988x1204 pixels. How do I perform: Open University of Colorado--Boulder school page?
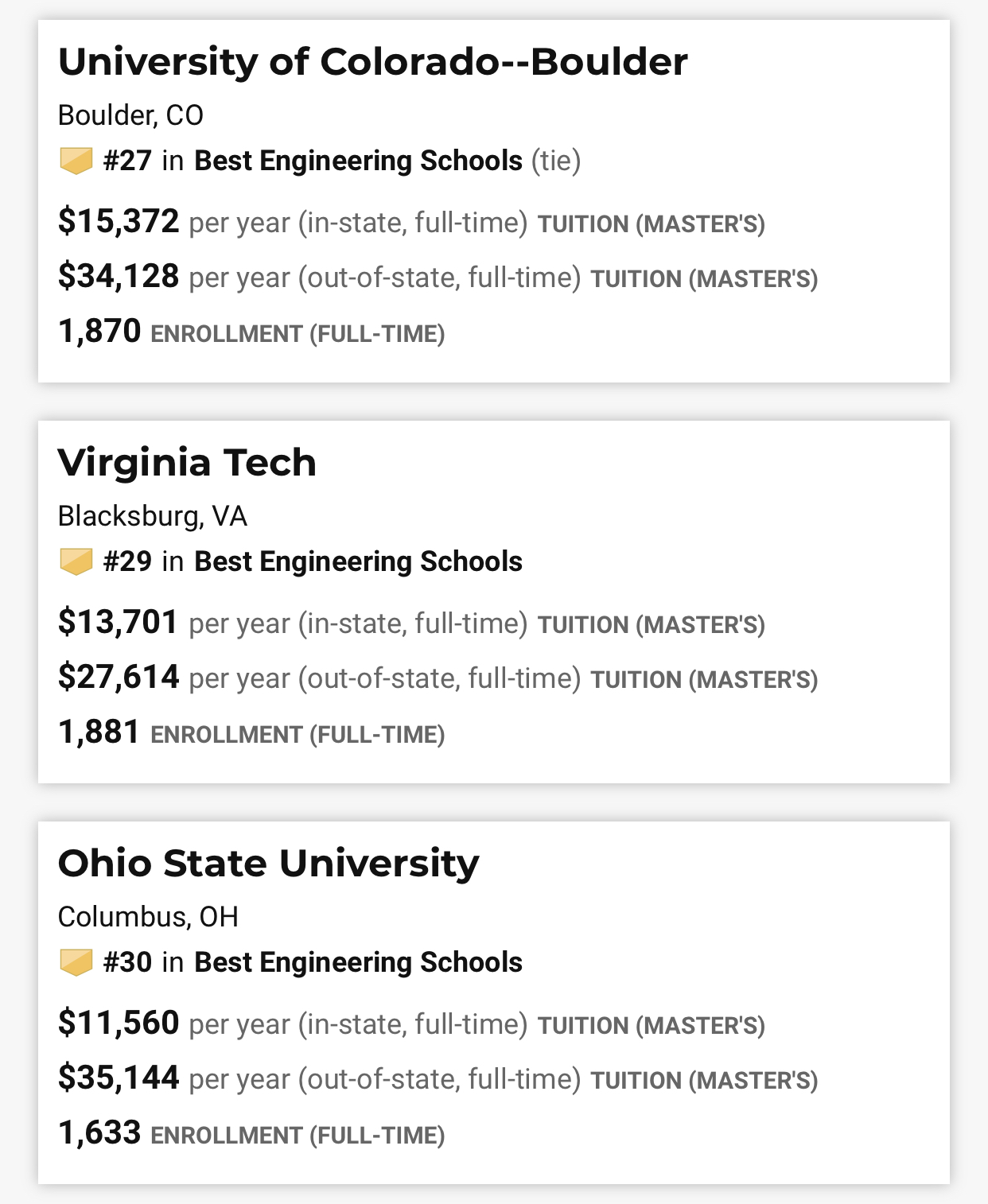pyautogui.click(x=372, y=62)
